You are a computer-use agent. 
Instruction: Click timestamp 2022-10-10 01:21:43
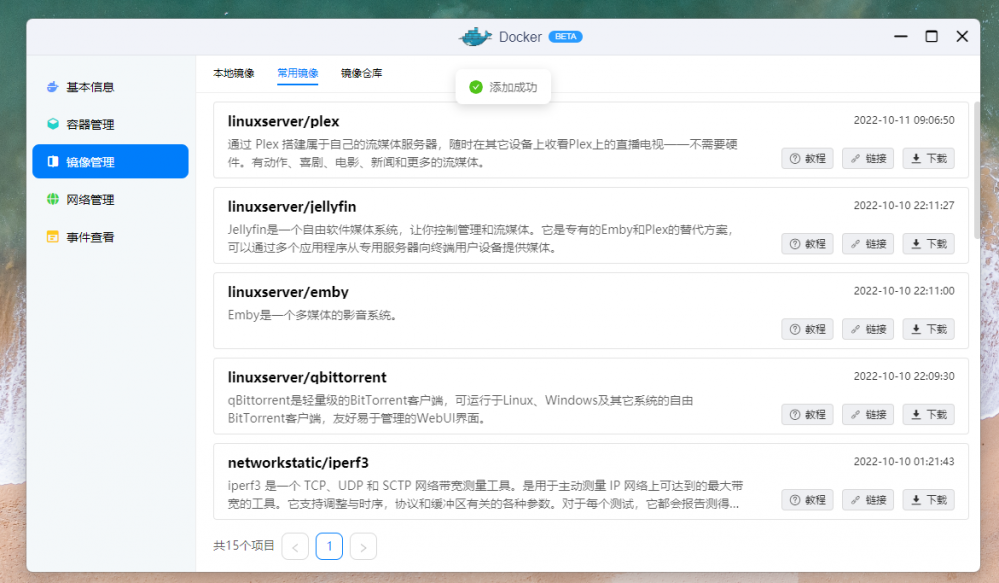(x=904, y=462)
